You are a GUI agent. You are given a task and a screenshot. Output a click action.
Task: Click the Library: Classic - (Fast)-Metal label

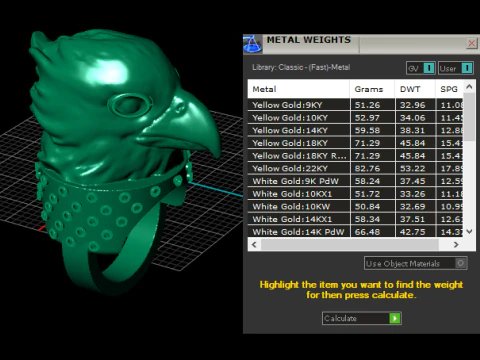pos(301,67)
